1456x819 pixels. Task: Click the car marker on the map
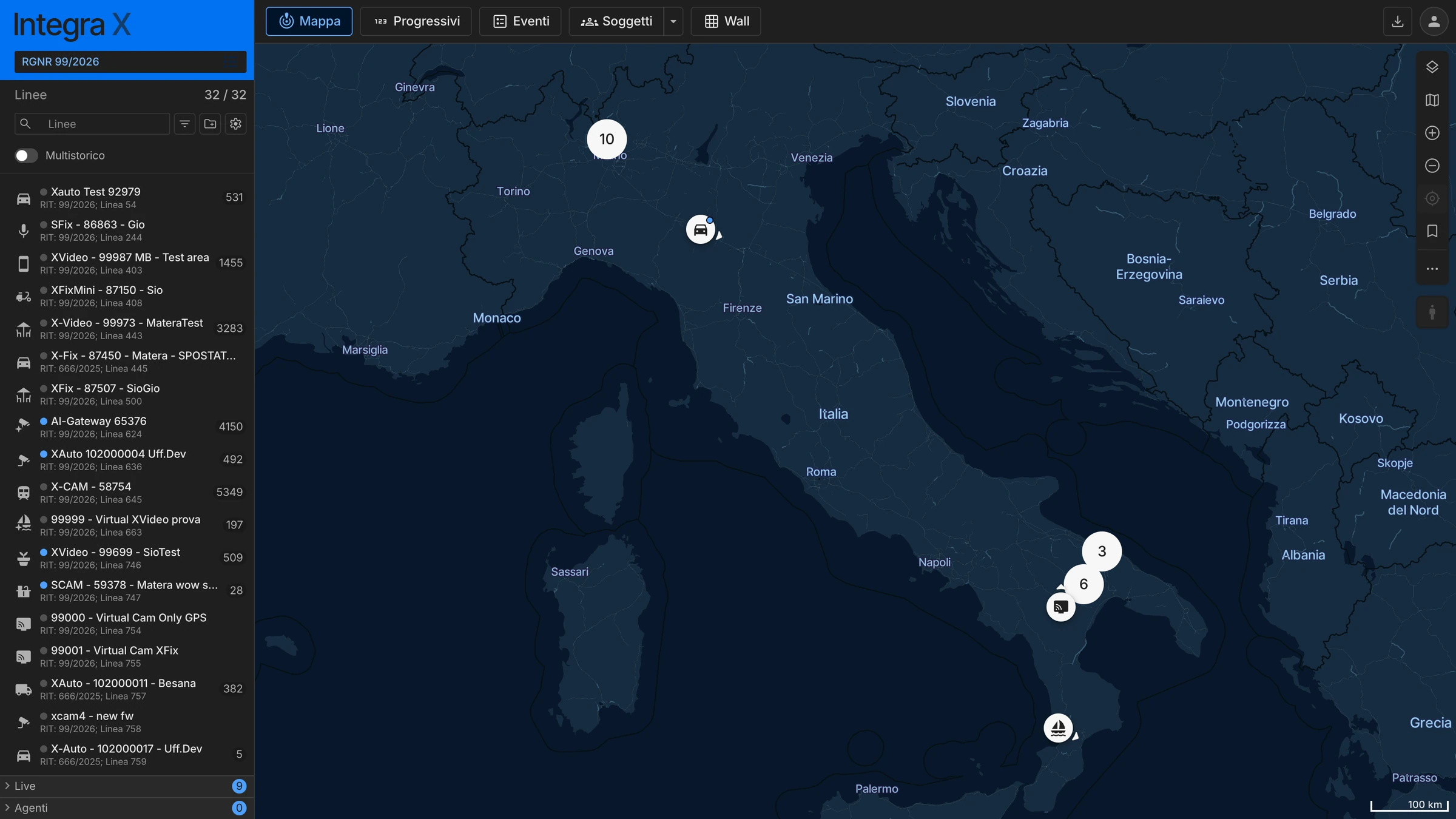point(701,229)
